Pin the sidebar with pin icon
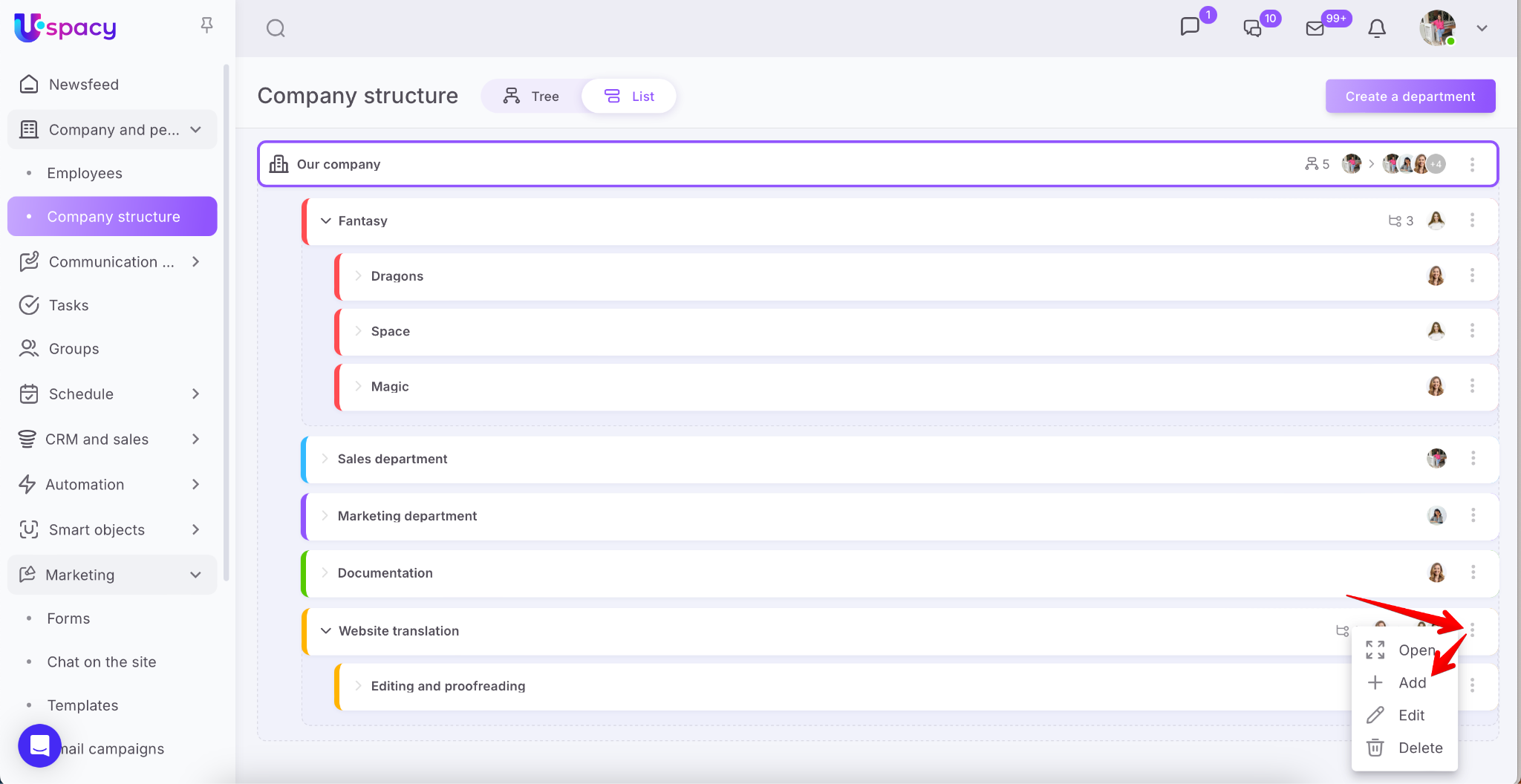 pos(207,25)
